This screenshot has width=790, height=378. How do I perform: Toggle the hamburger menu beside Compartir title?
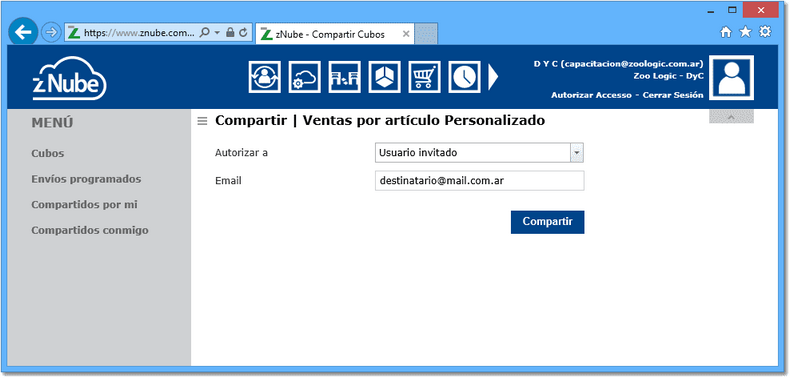click(202, 121)
